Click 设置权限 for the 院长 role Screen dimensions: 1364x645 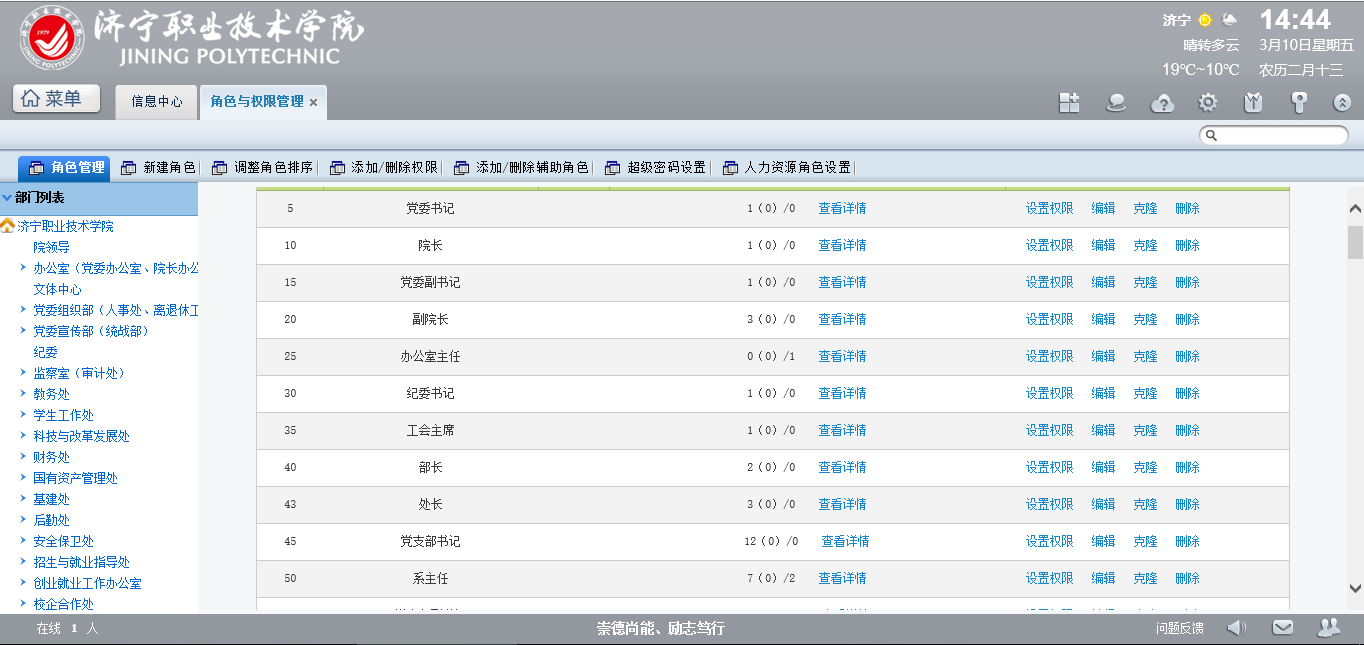click(x=1048, y=246)
